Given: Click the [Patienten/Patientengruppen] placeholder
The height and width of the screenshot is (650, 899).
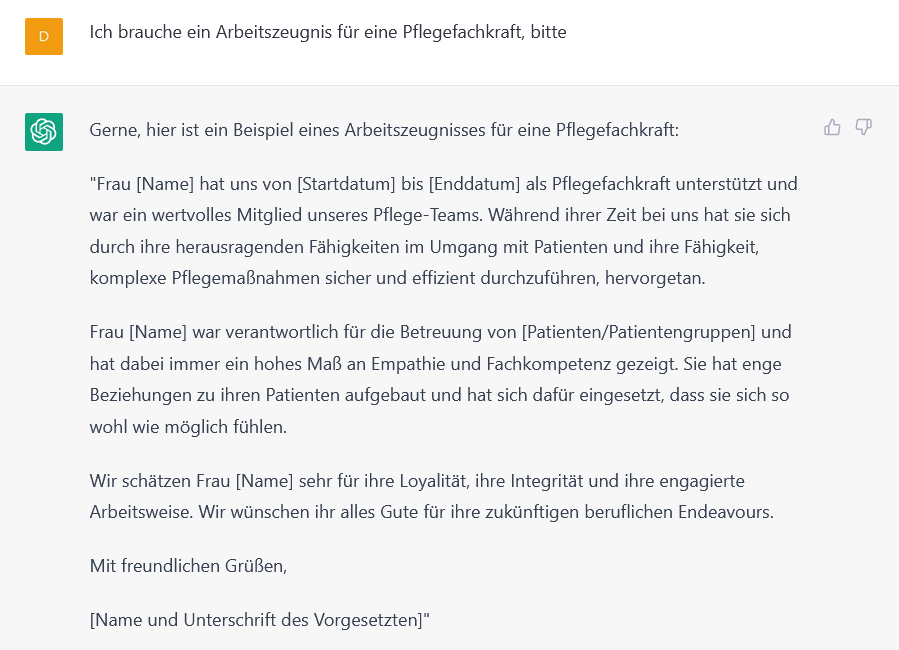Looking at the screenshot, I should point(638,331).
